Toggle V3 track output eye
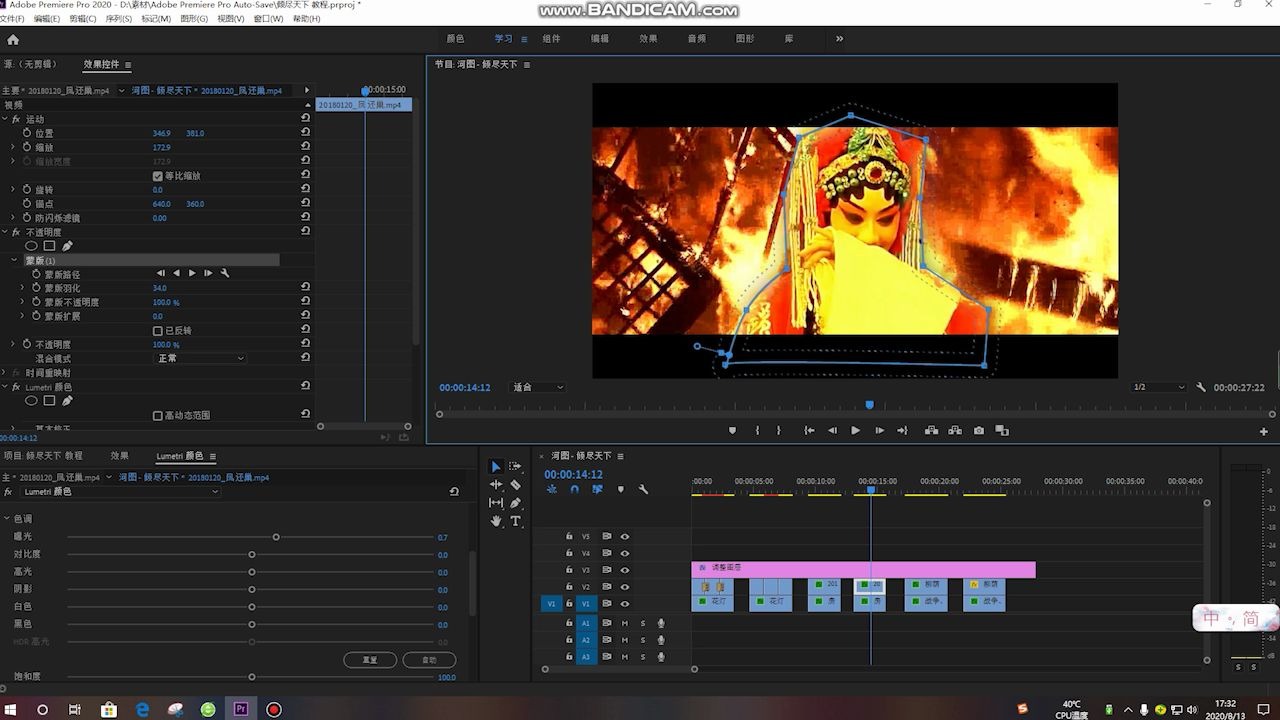 [625, 570]
